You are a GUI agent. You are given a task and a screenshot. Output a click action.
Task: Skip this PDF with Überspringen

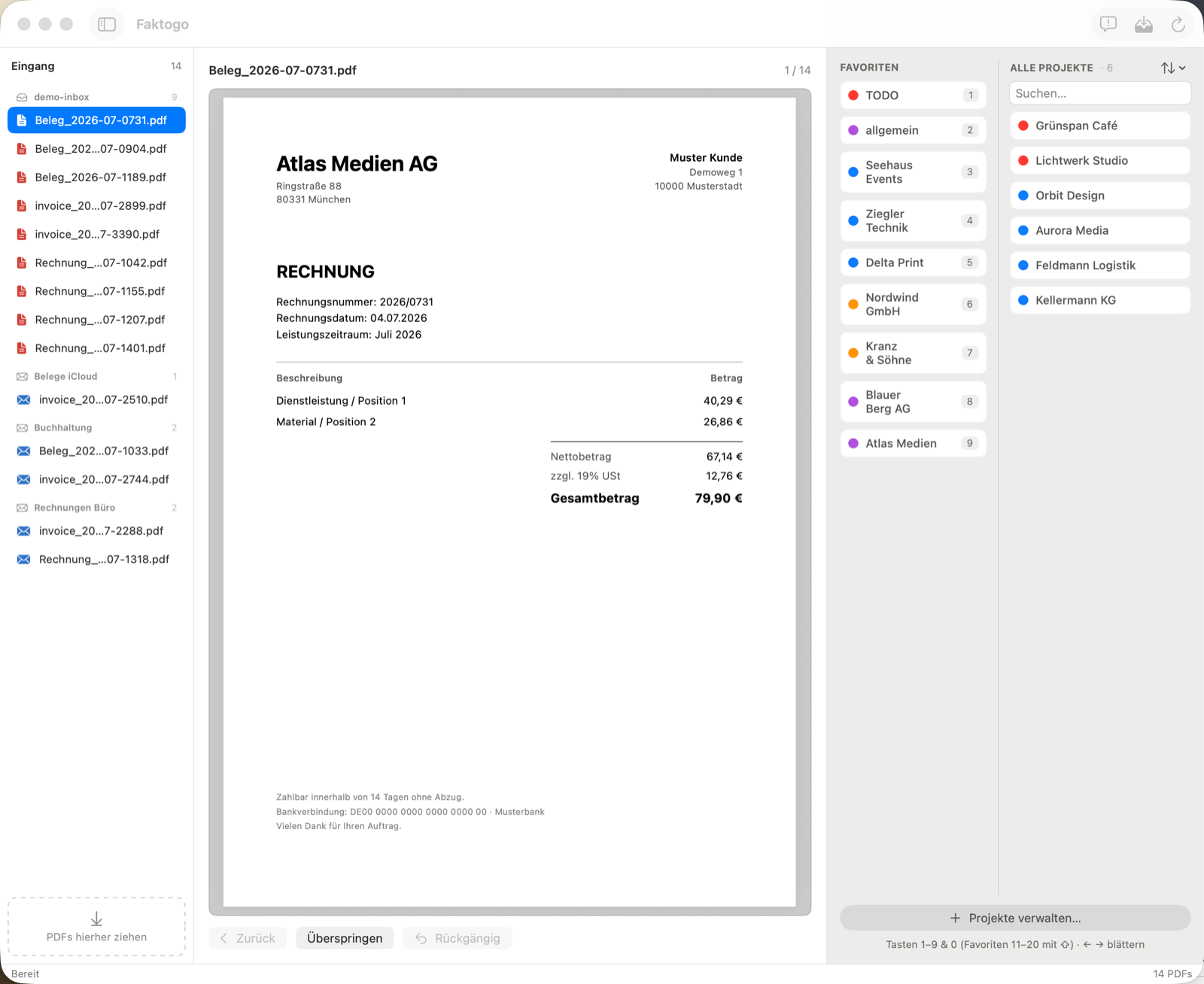pos(345,938)
